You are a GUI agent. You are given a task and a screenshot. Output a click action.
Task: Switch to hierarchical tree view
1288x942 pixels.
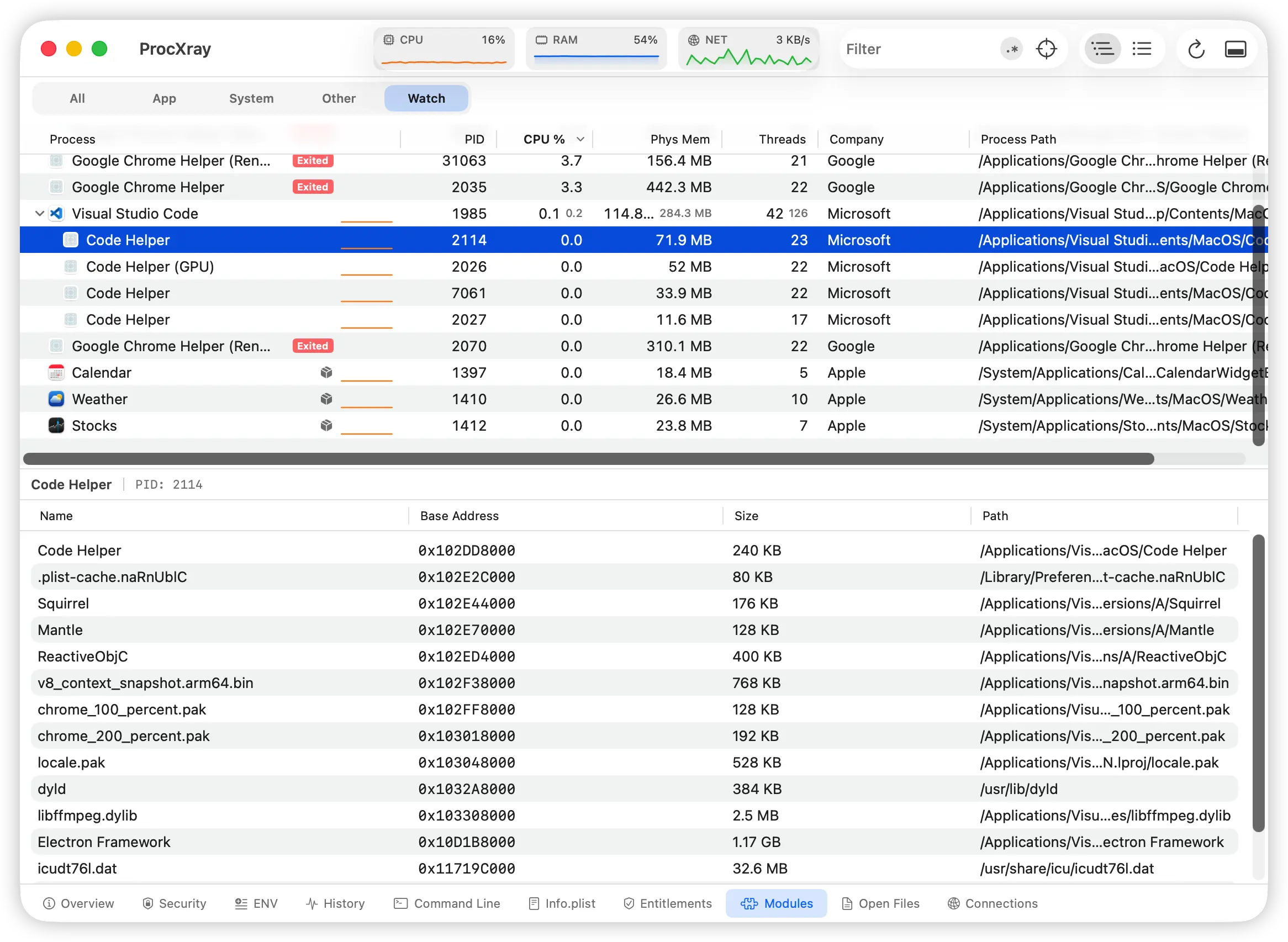click(1101, 49)
